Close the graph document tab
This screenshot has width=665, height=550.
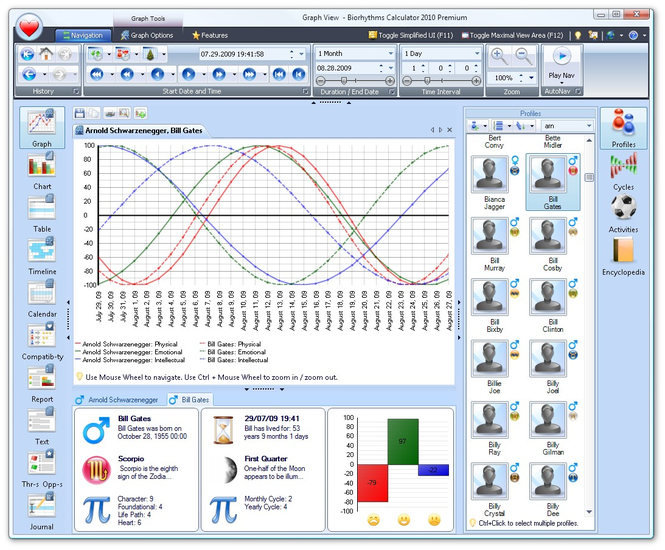coord(450,130)
